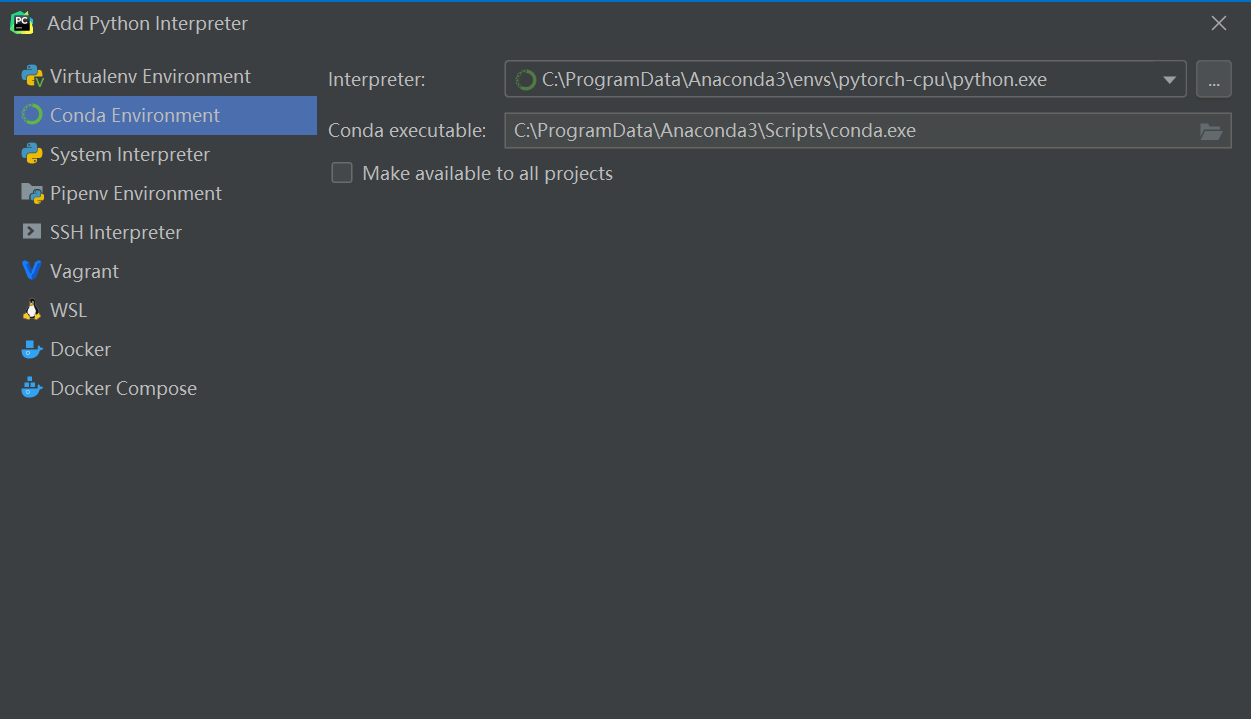Browse for Conda executable folder icon

pyautogui.click(x=1211, y=131)
